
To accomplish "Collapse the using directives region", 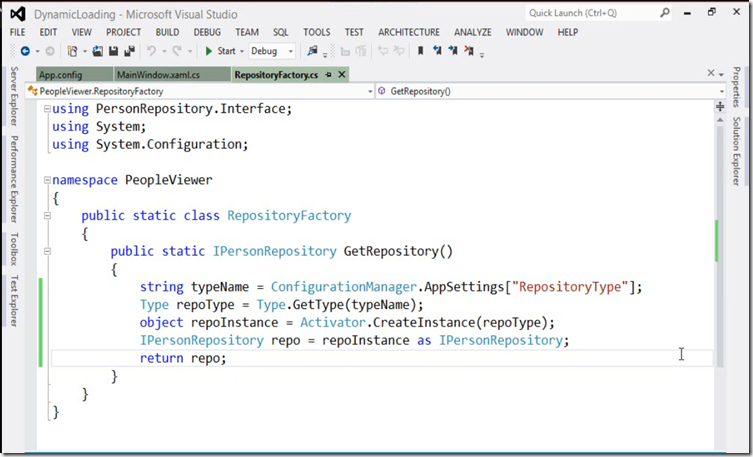I will [x=47, y=109].
